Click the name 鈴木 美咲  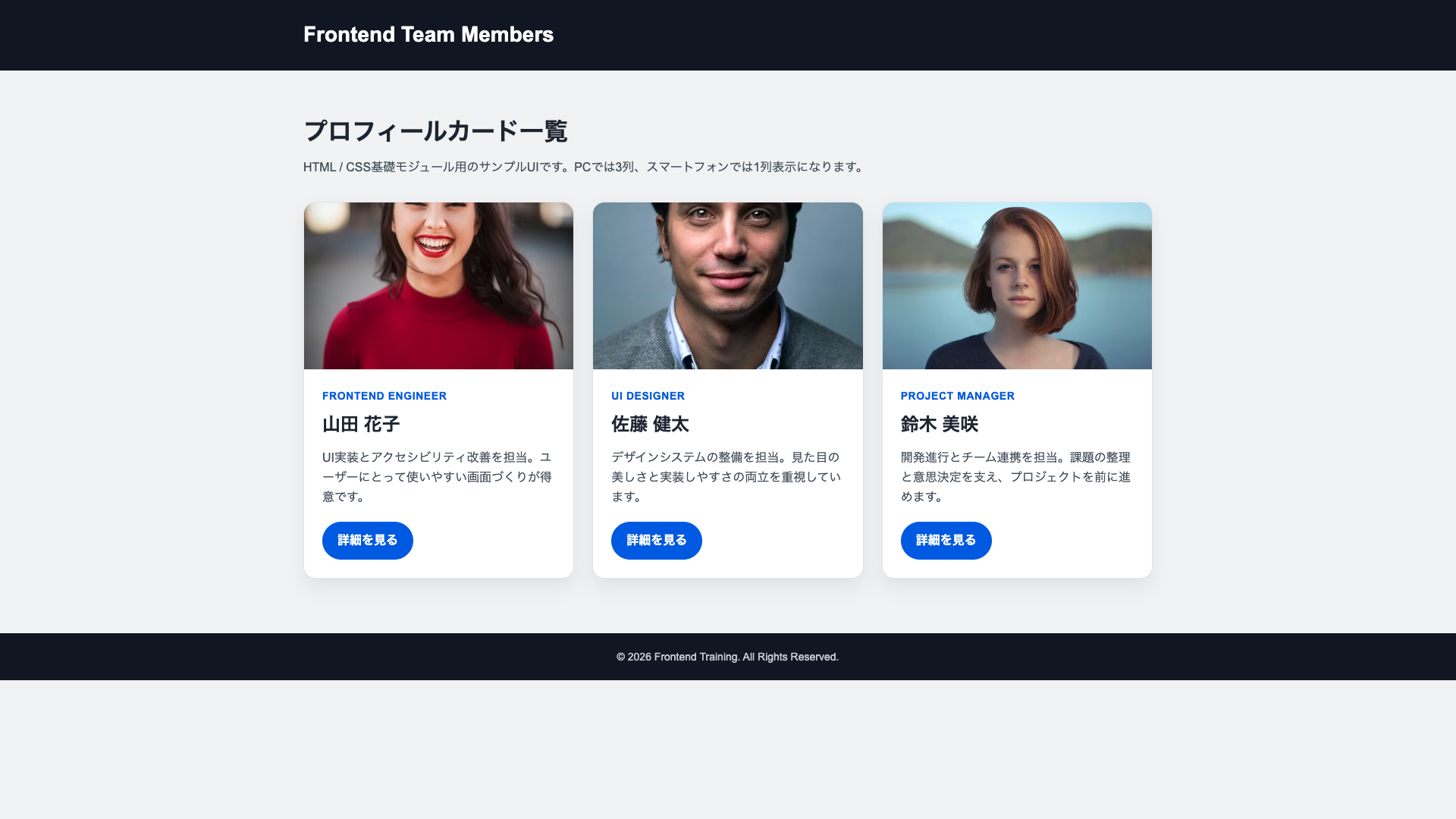click(x=939, y=424)
